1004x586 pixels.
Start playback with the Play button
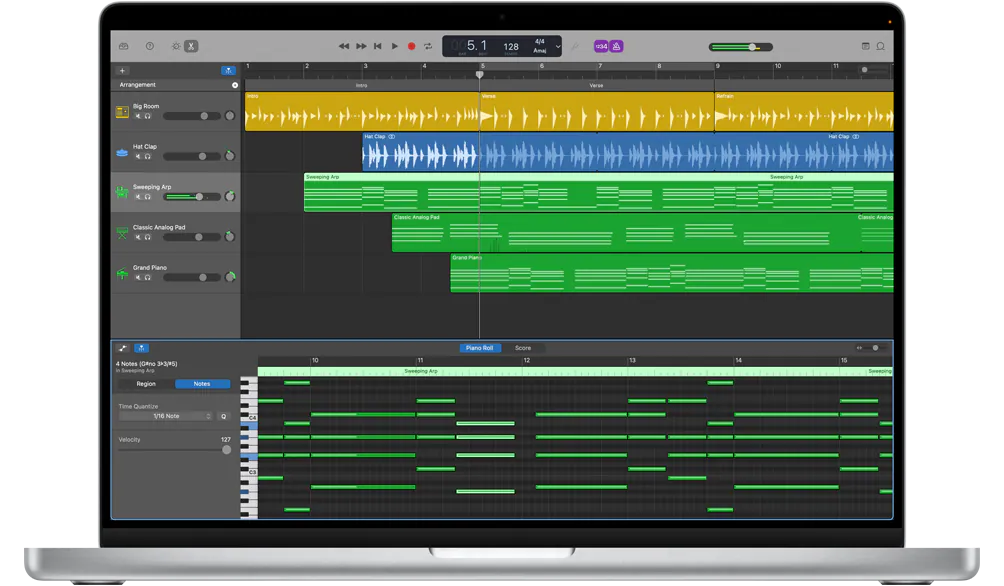[394, 46]
